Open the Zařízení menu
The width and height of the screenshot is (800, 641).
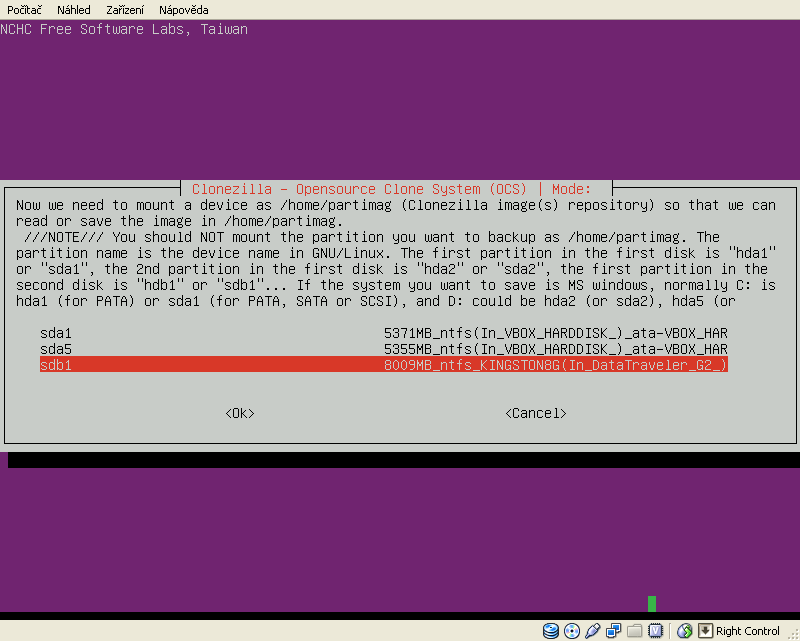(x=124, y=9)
